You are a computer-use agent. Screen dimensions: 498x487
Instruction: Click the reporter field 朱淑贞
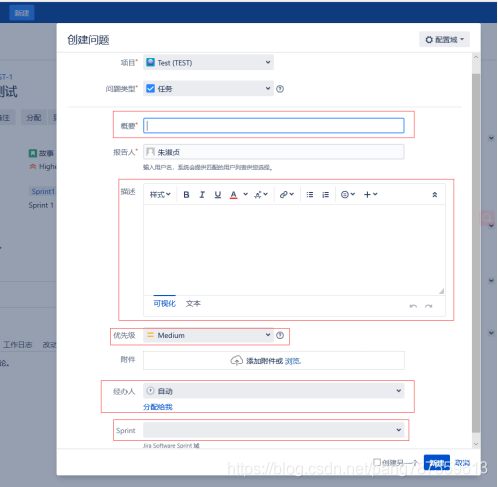[x=274, y=152]
